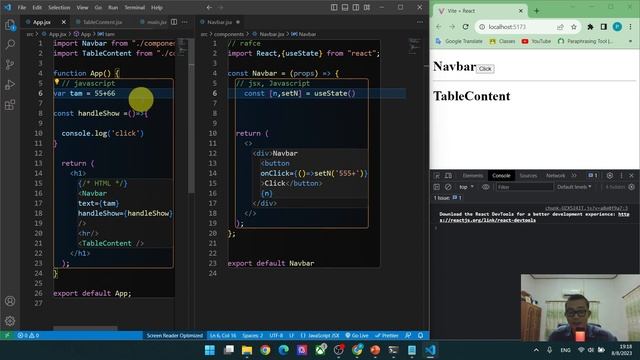Open the Manage gear in activity bar
This screenshot has height=360, width=640.
10,321
